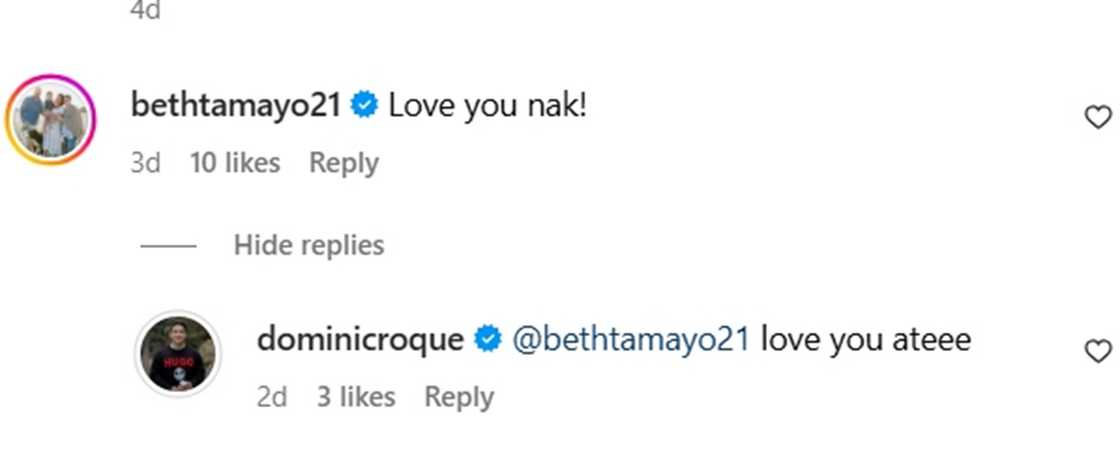
Task: Open dominicroque's profile picture
Action: (x=177, y=354)
